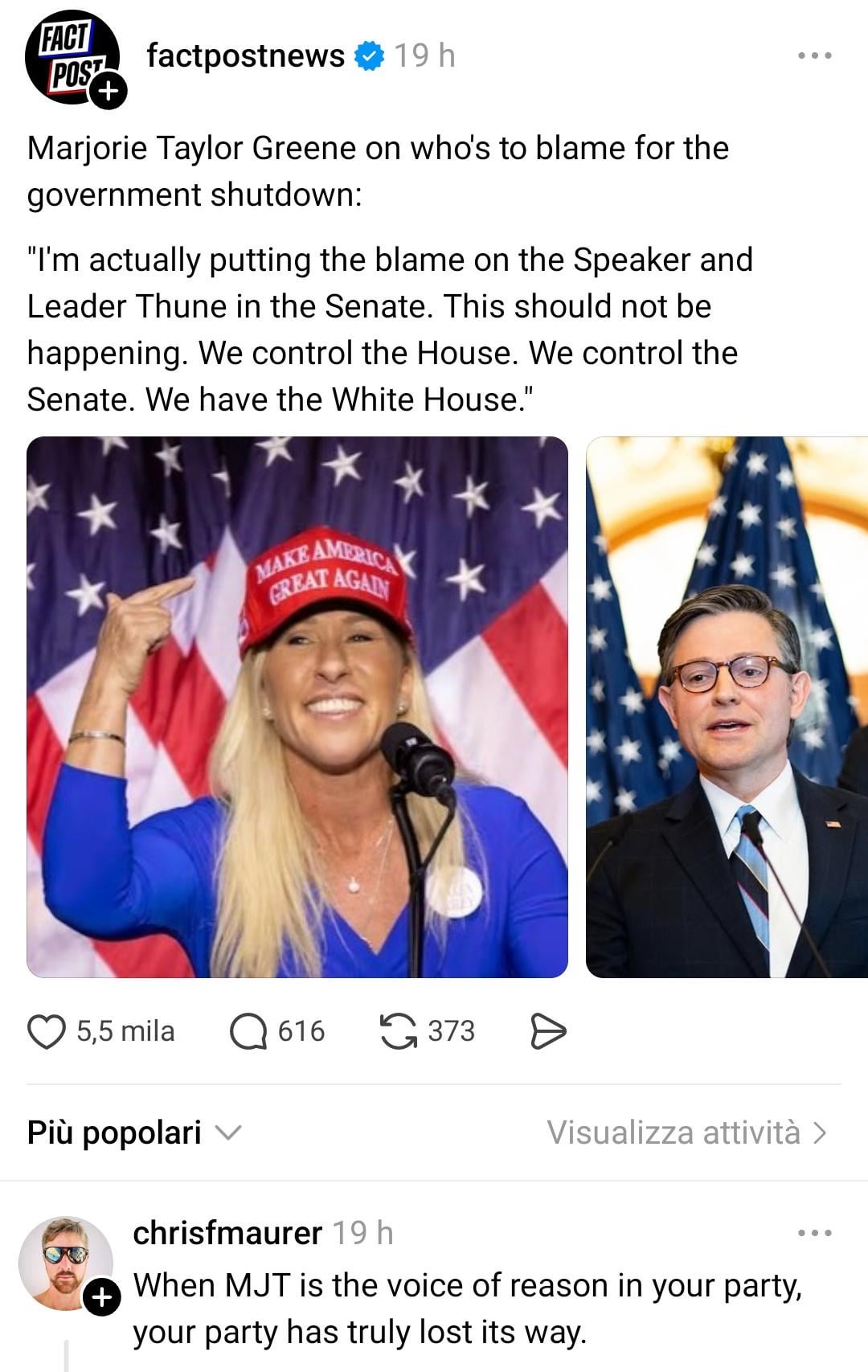Open three-dot menu on factpostnews post
The image size is (868, 1372).
coord(815,55)
